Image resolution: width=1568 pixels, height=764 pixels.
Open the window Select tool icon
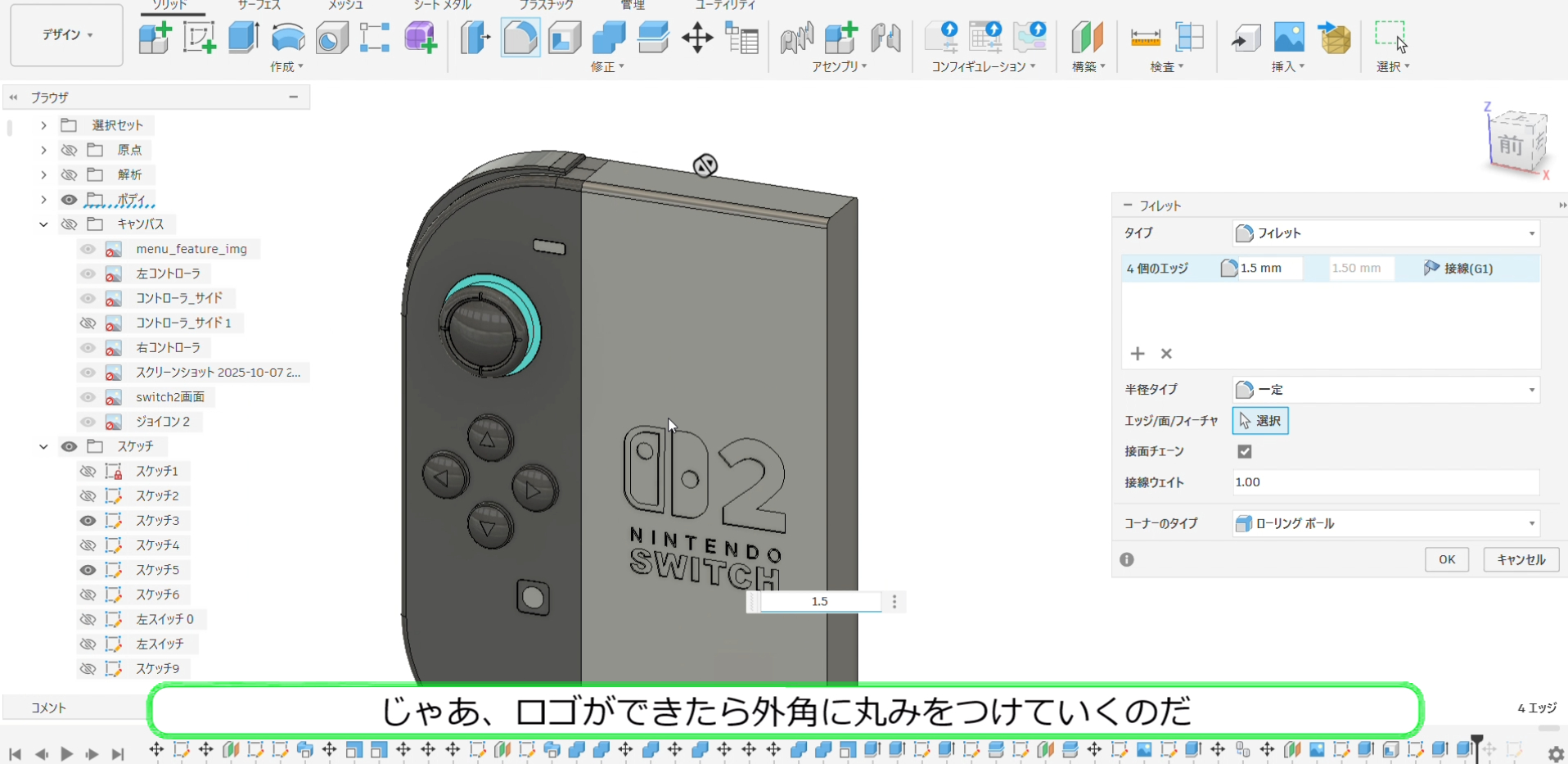pyautogui.click(x=1391, y=38)
